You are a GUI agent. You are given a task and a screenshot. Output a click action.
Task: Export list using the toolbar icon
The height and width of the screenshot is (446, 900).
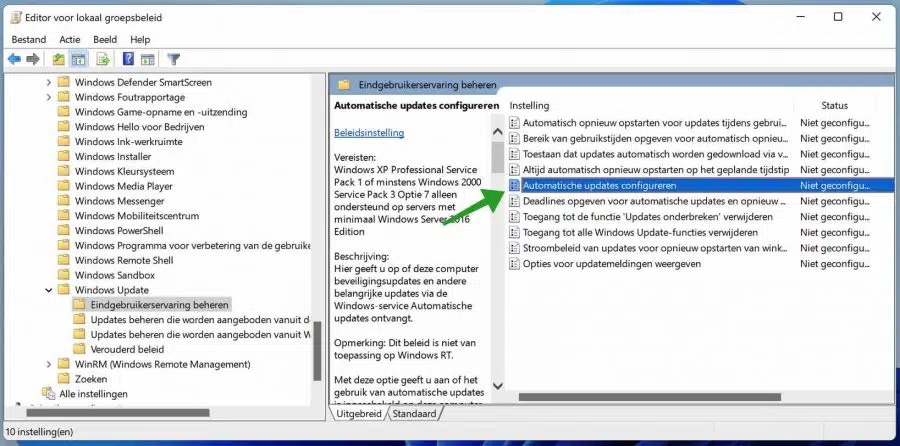pos(103,59)
